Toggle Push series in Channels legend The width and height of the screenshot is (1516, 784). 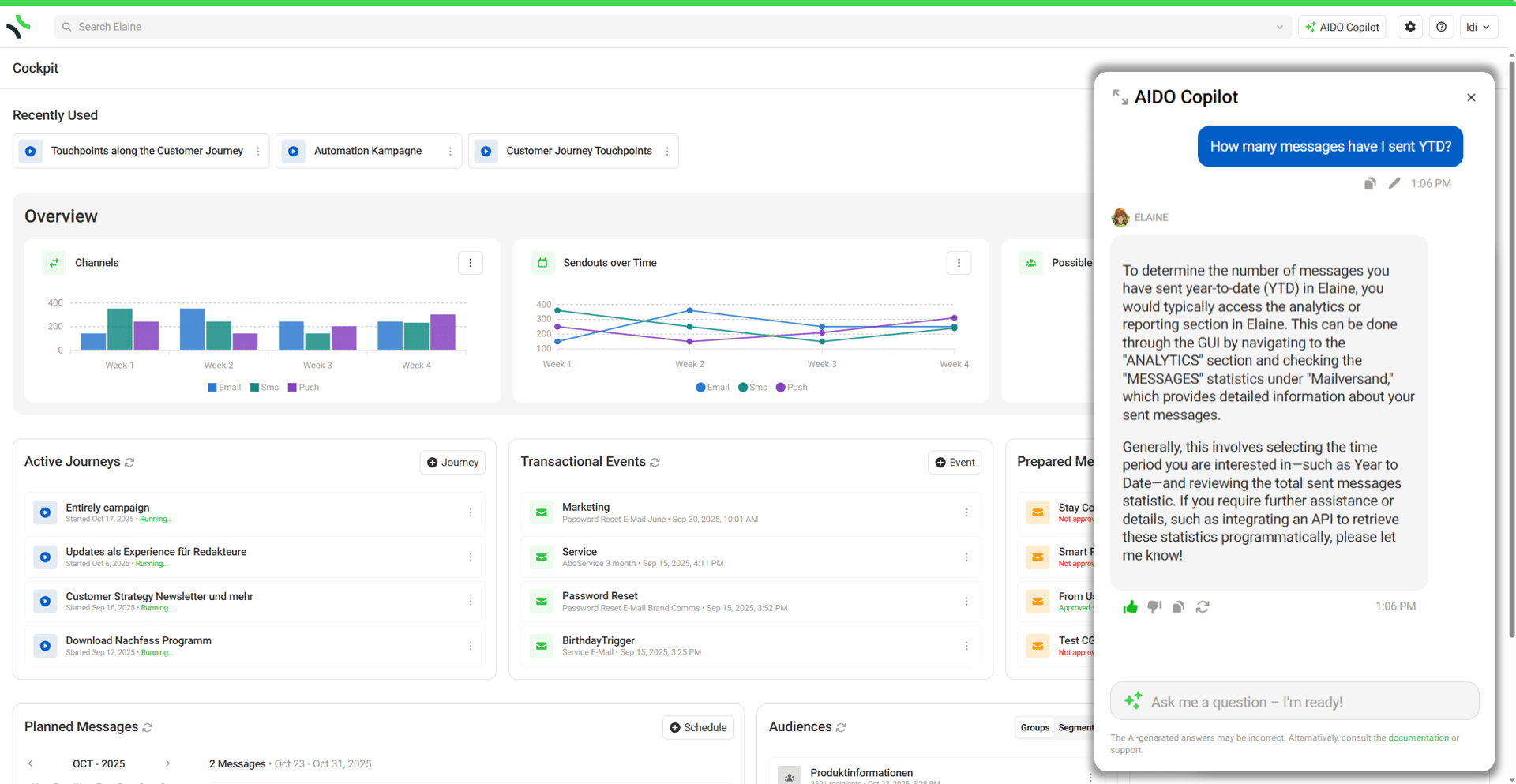[304, 388]
